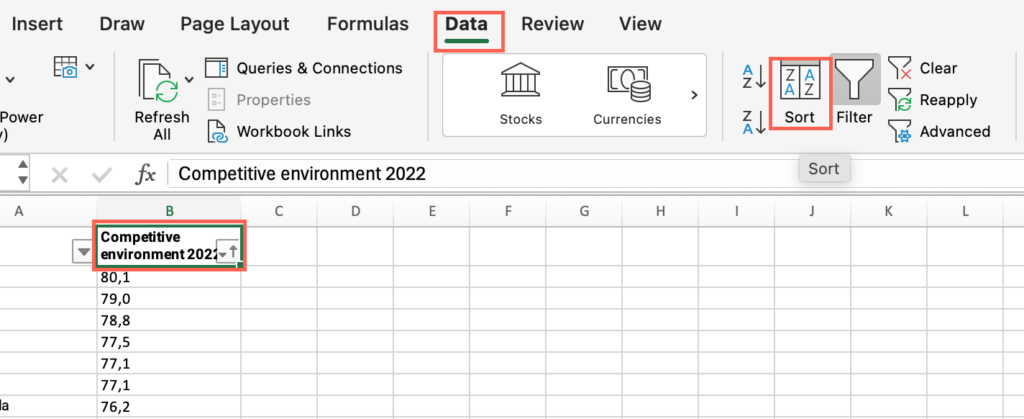
Task: Sort ascending with the A to Z icon
Action: tap(755, 76)
